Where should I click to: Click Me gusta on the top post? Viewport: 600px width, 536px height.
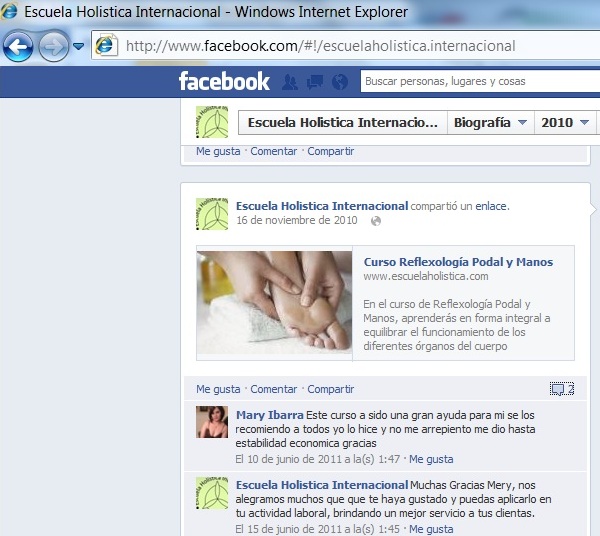pyautogui.click(x=218, y=152)
